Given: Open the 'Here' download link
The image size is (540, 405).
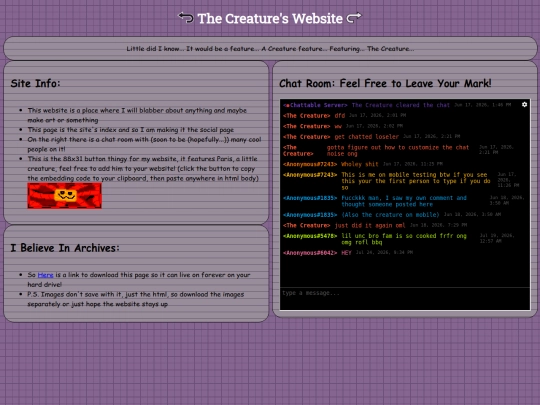Looking at the screenshot, I should tap(45, 275).
